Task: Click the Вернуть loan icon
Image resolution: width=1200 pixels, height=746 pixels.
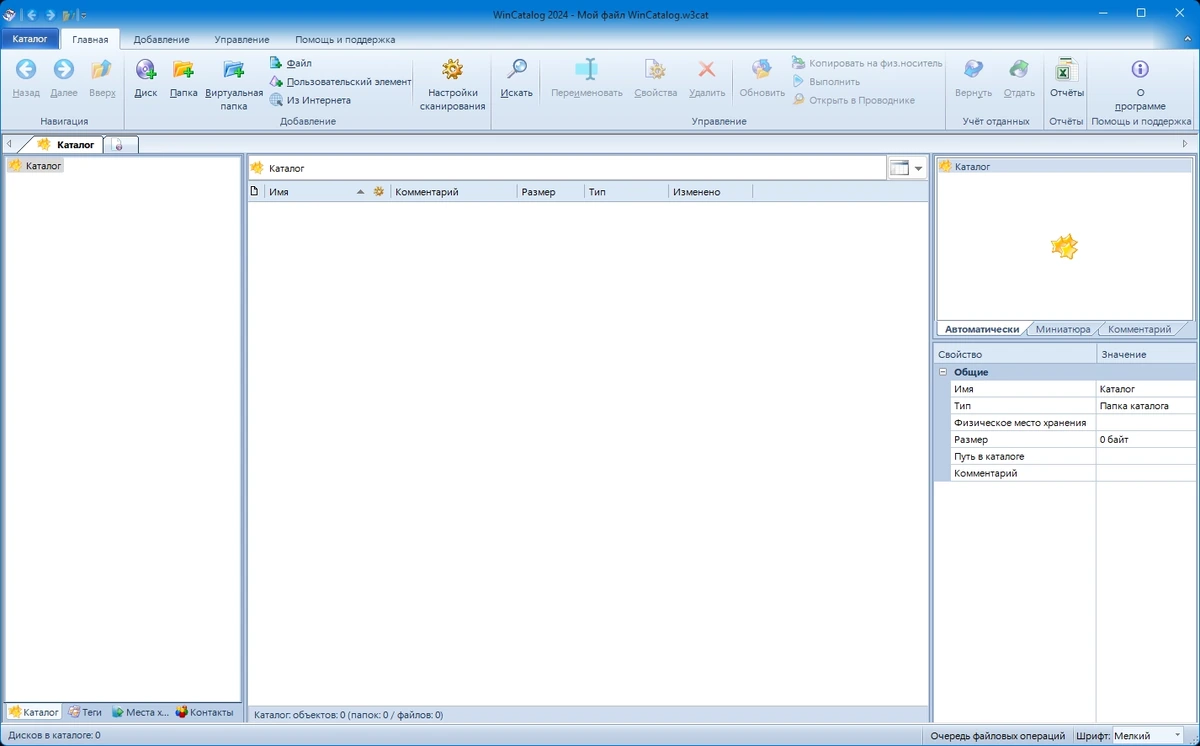Action: [973, 69]
